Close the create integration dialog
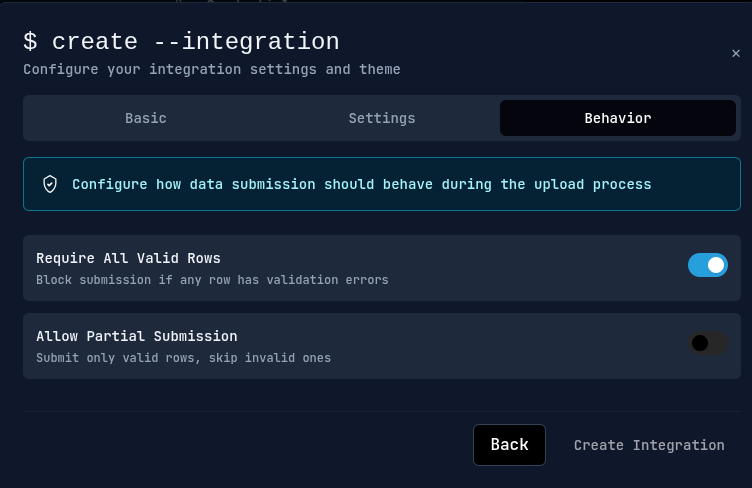 (736, 54)
